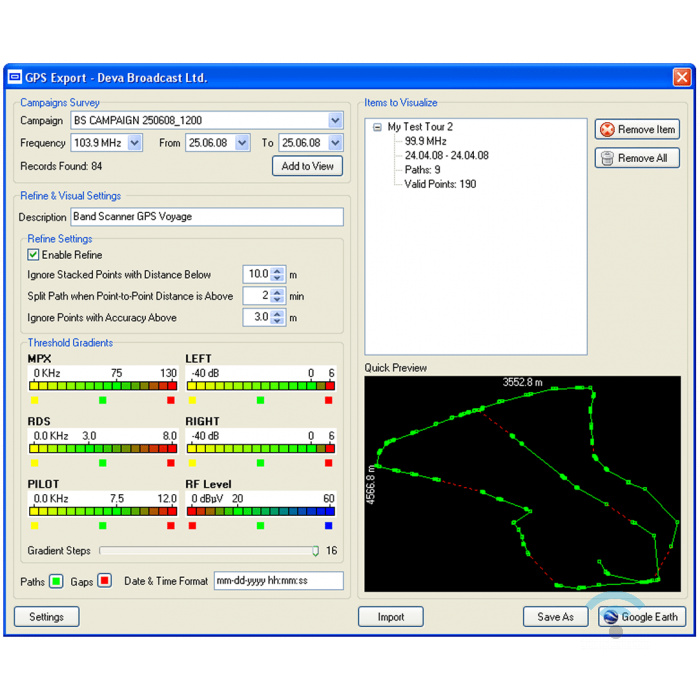
Task: Collapse the My Test Tour 2 tree node
Action: pyautogui.click(x=376, y=127)
